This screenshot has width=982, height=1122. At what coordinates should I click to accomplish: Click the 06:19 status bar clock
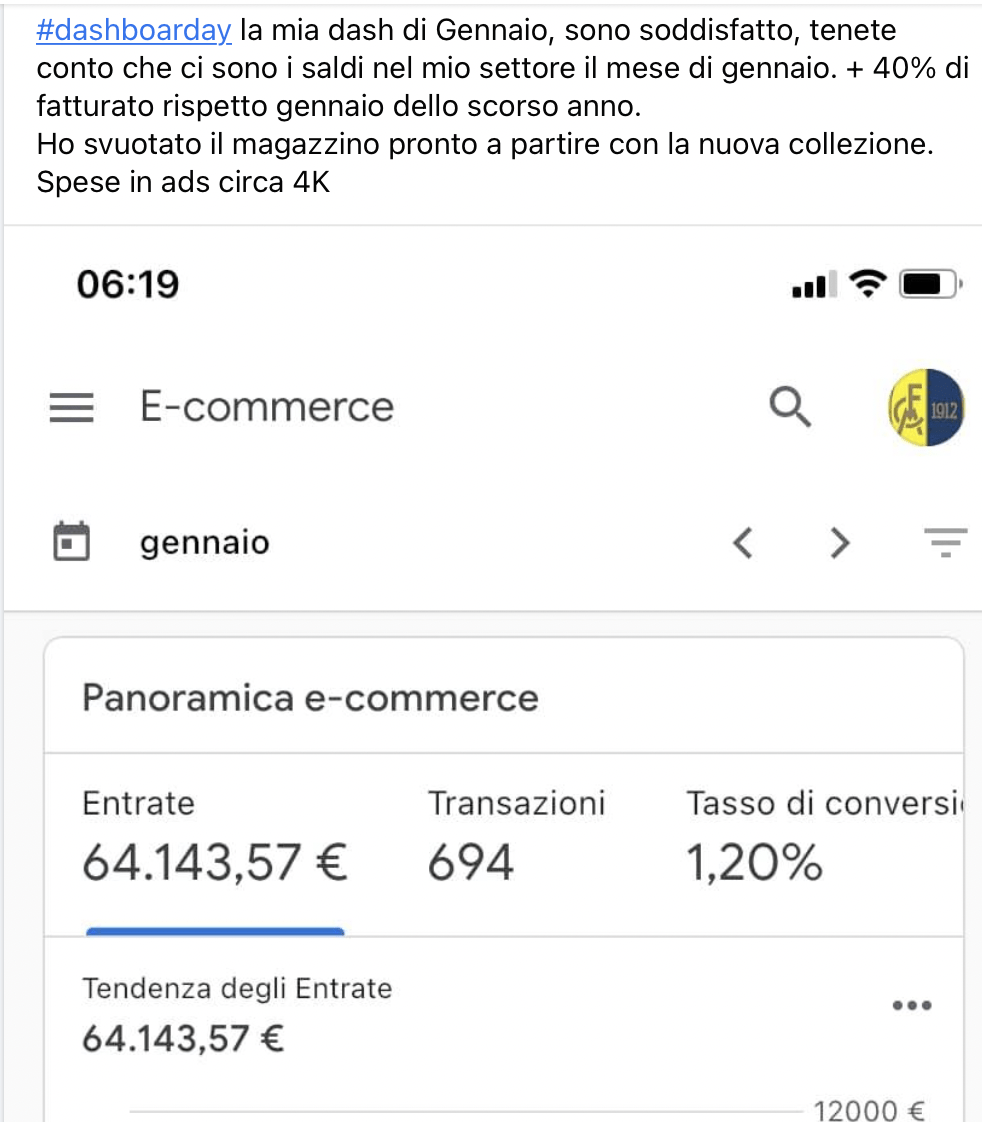click(x=128, y=284)
